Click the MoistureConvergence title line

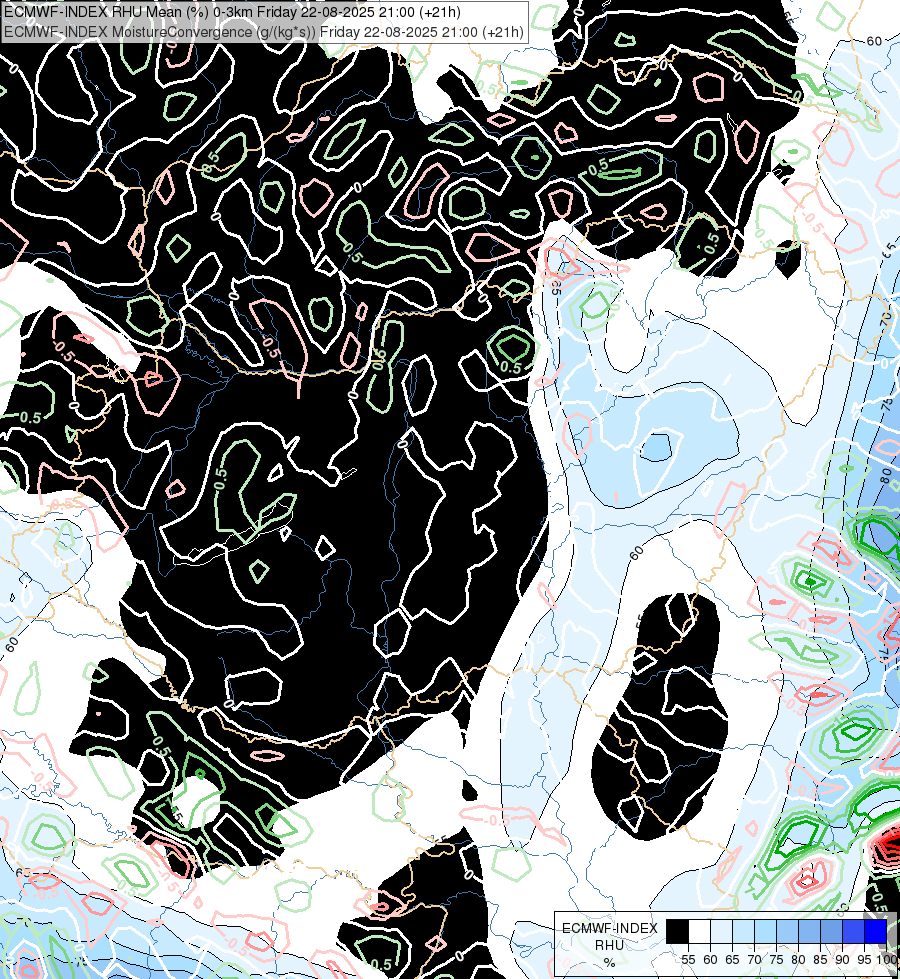point(264,32)
